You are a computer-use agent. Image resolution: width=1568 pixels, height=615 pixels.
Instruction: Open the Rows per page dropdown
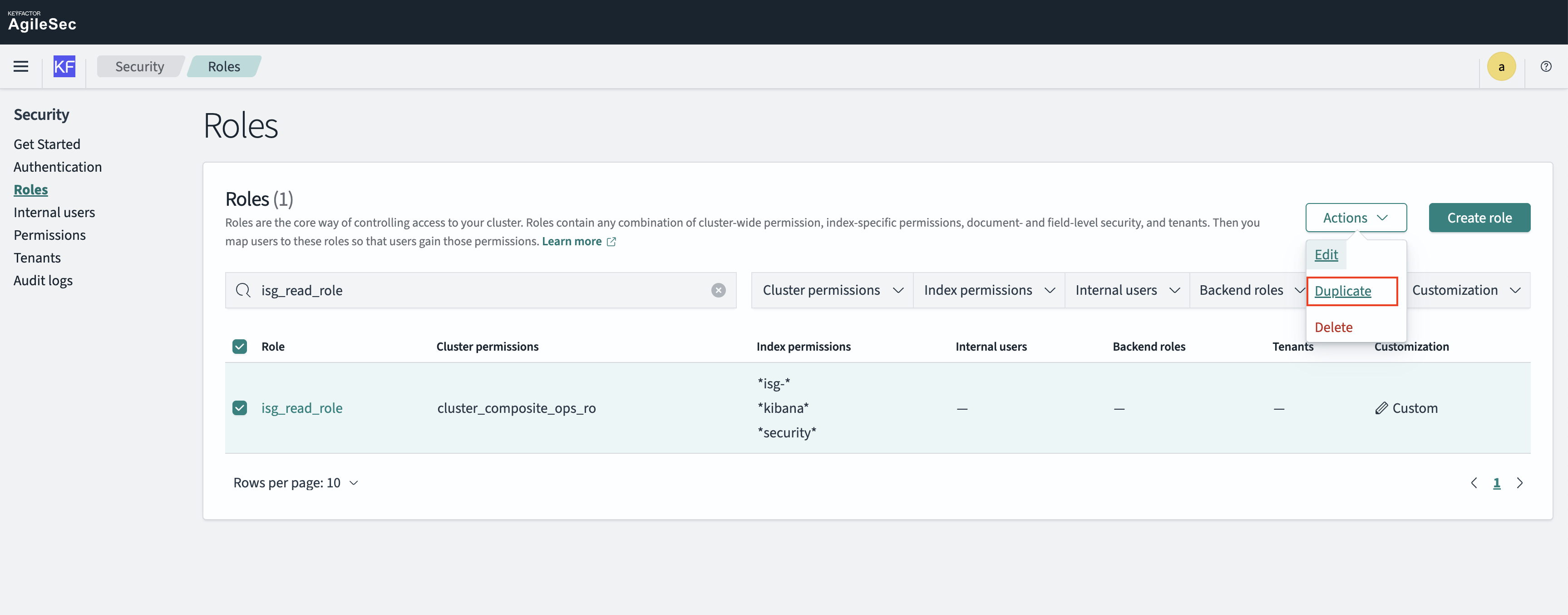[296, 483]
